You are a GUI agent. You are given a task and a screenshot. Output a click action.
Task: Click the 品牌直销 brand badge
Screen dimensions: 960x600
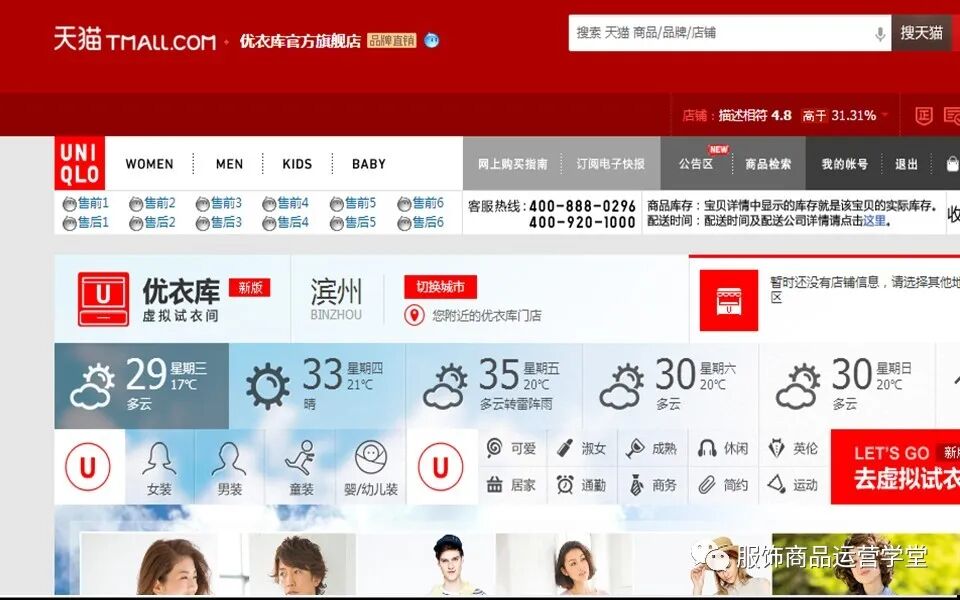pos(392,41)
